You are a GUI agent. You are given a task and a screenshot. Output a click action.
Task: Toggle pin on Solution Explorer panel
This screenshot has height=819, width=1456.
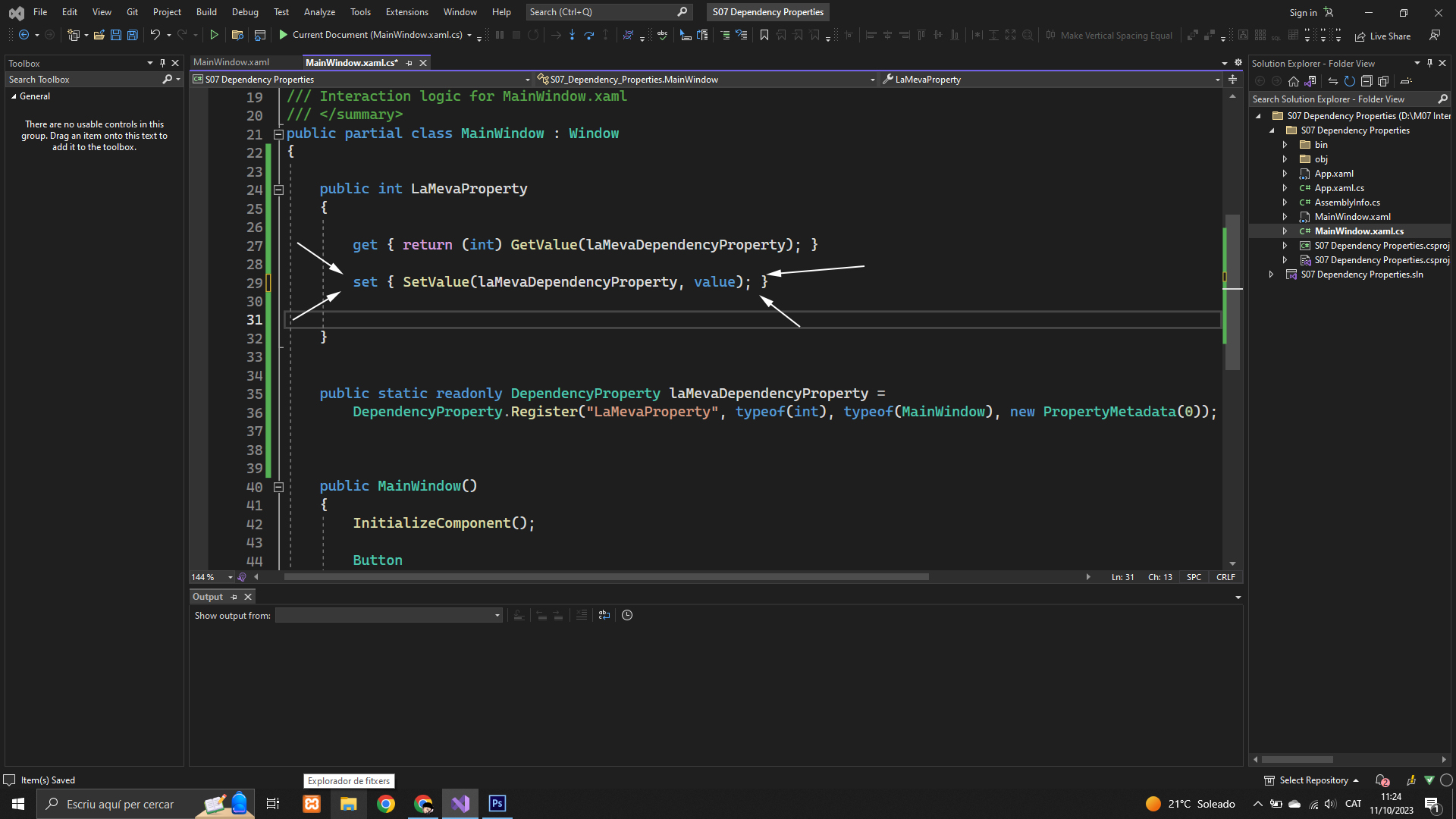[1429, 64]
